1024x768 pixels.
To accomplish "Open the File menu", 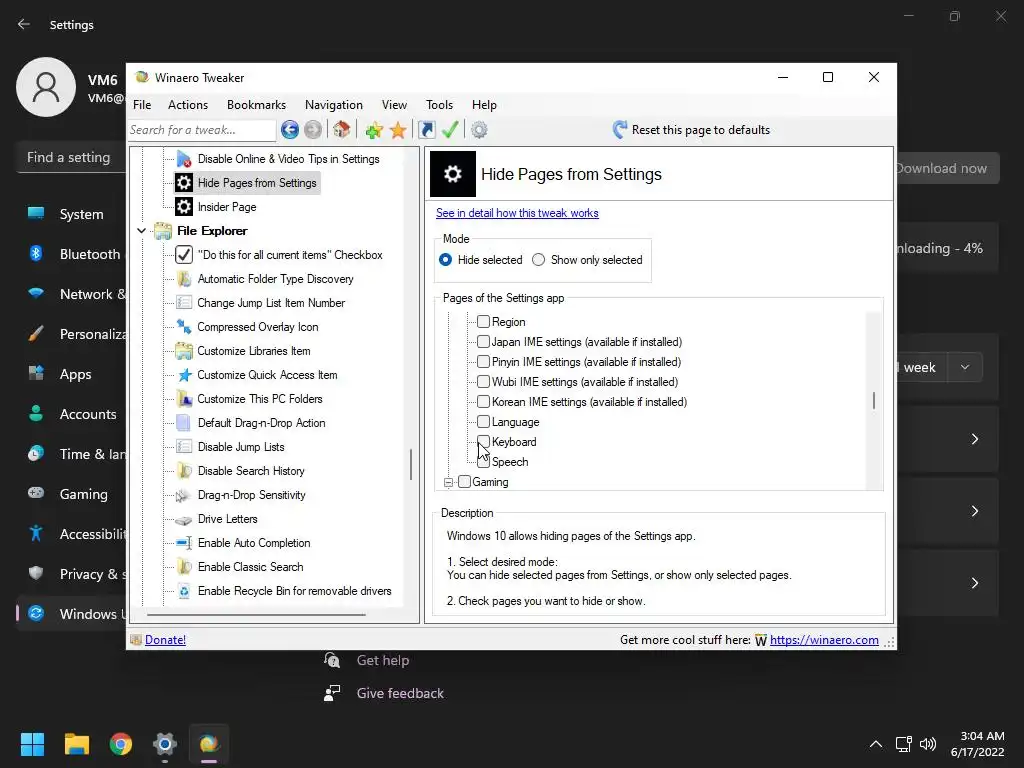I will 142,104.
